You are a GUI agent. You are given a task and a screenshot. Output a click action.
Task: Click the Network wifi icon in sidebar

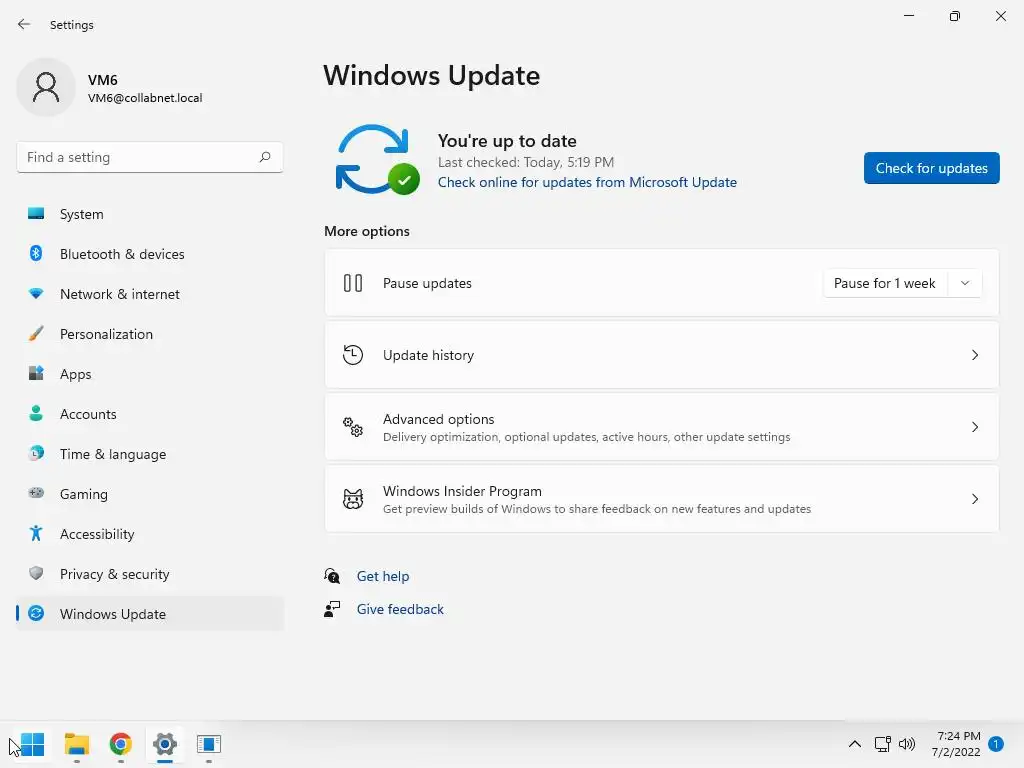(x=36, y=294)
